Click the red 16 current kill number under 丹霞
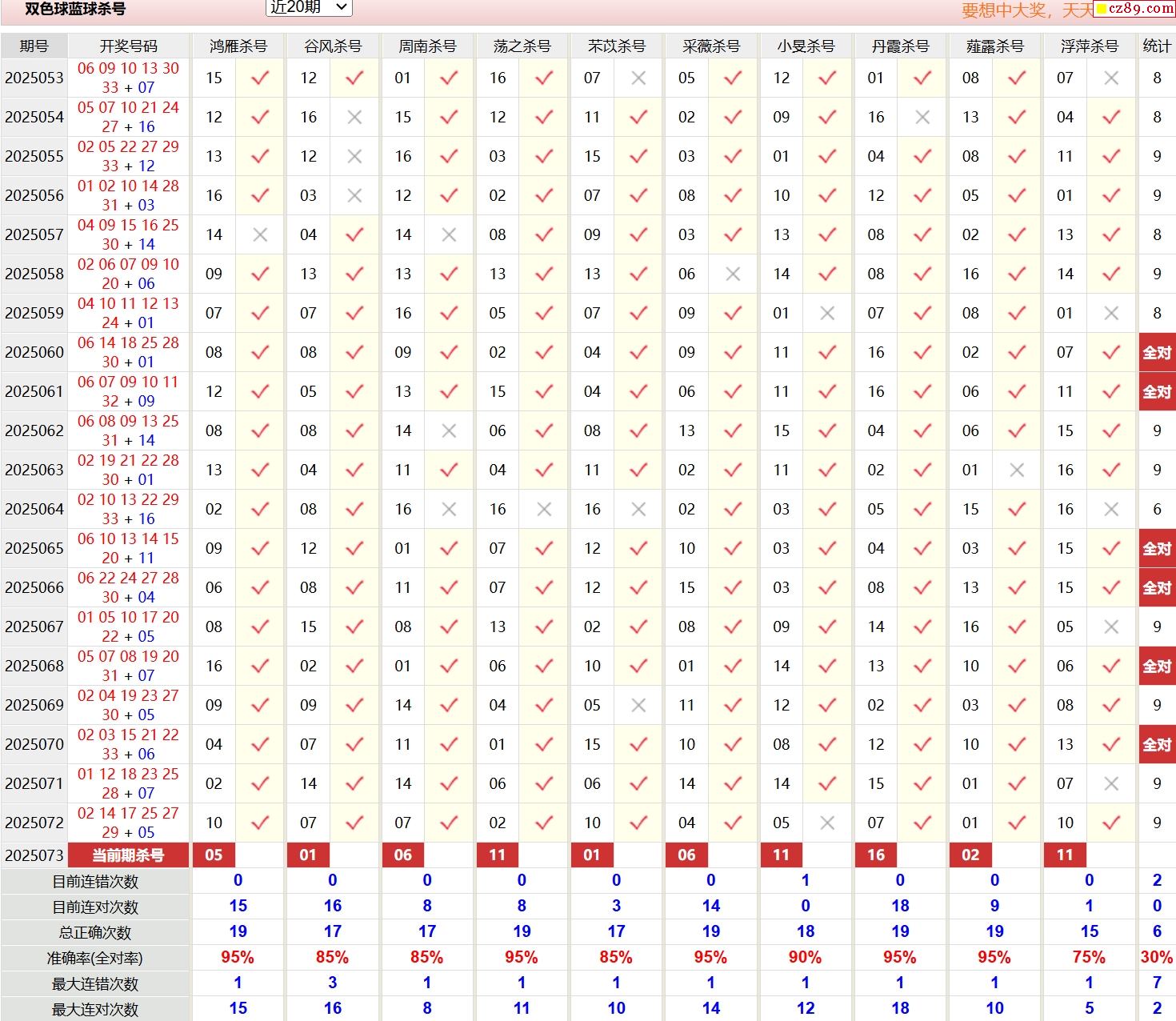This screenshot has width=1176, height=1021. tap(876, 855)
